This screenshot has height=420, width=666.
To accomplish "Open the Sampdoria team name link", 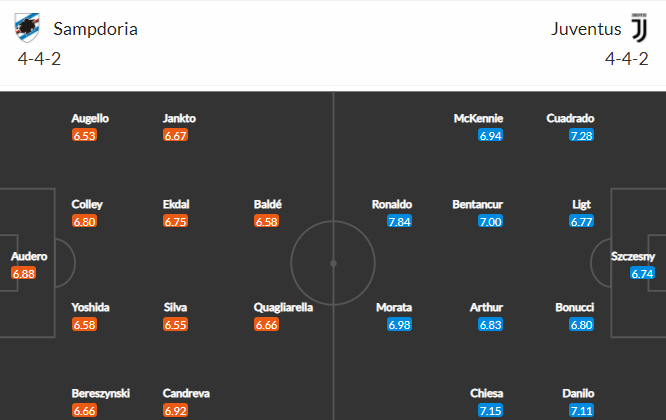I will pos(96,29).
